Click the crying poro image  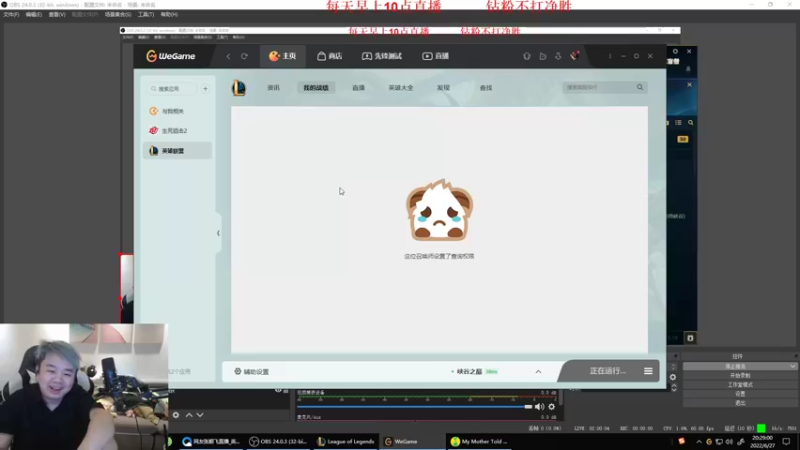(439, 210)
